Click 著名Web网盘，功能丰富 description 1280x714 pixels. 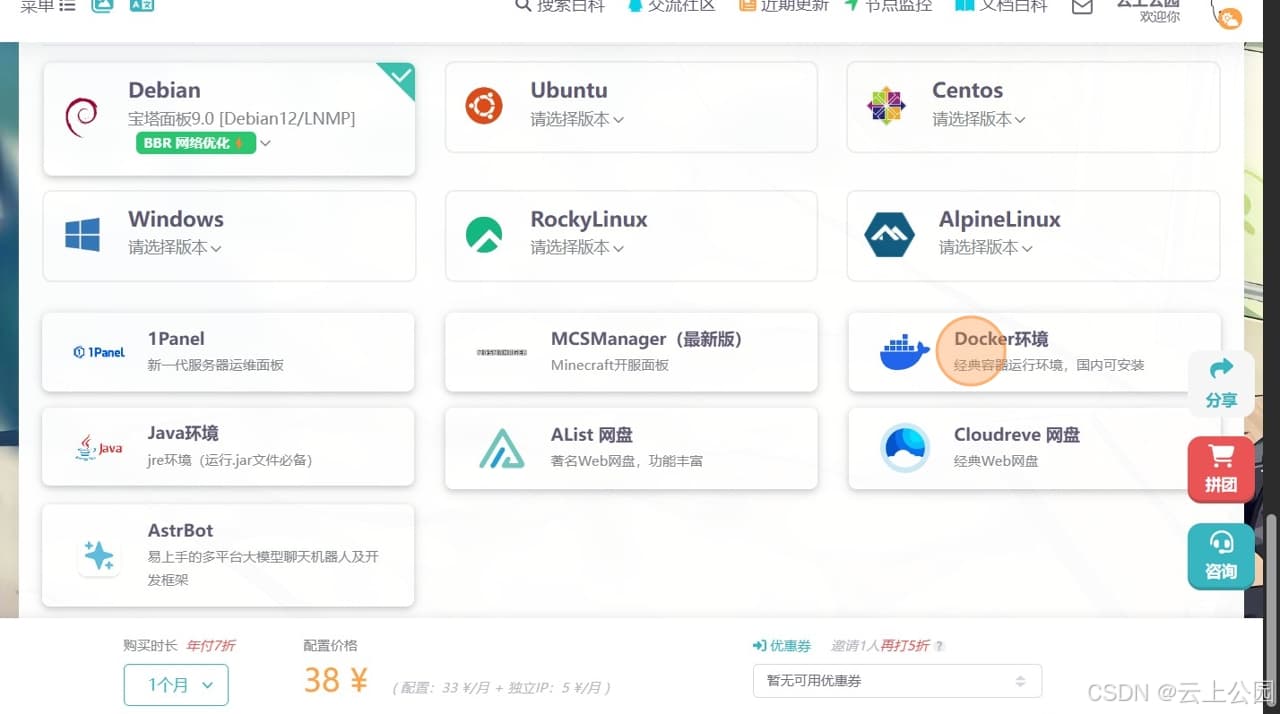(x=627, y=461)
